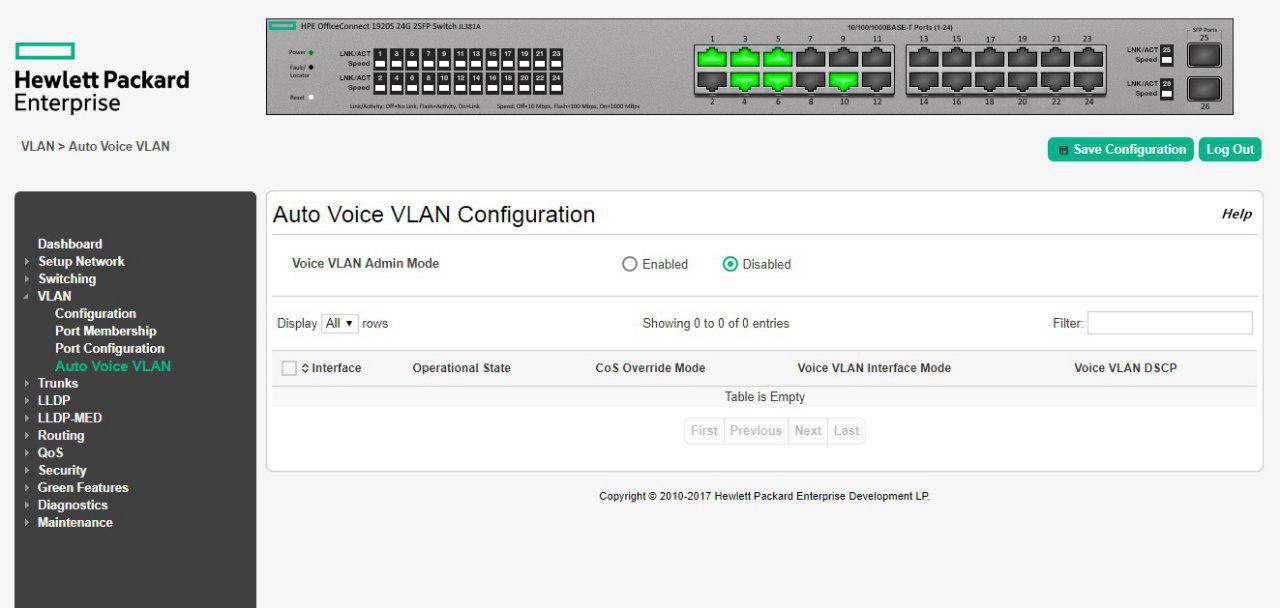Screen dimensions: 1280x608
Task: Click port 12 on the switch graphic
Action: click(x=877, y=81)
